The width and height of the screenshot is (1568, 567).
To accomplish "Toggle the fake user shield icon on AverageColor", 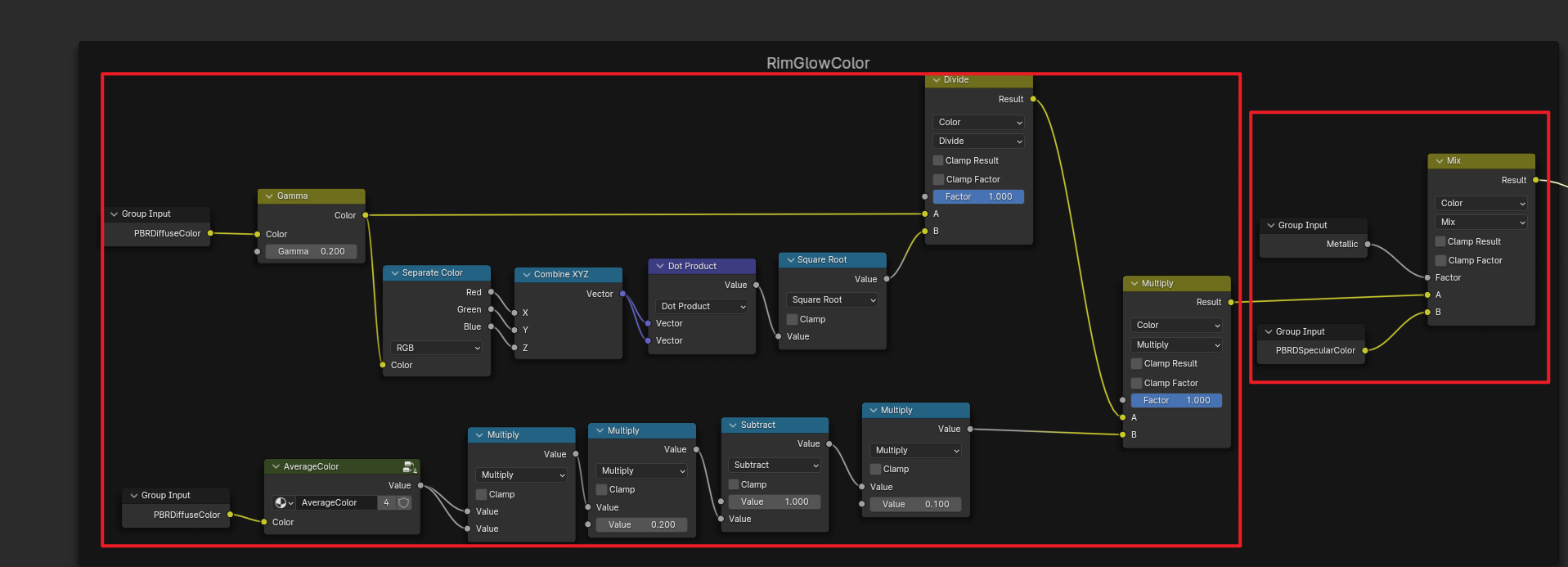I will pyautogui.click(x=403, y=503).
